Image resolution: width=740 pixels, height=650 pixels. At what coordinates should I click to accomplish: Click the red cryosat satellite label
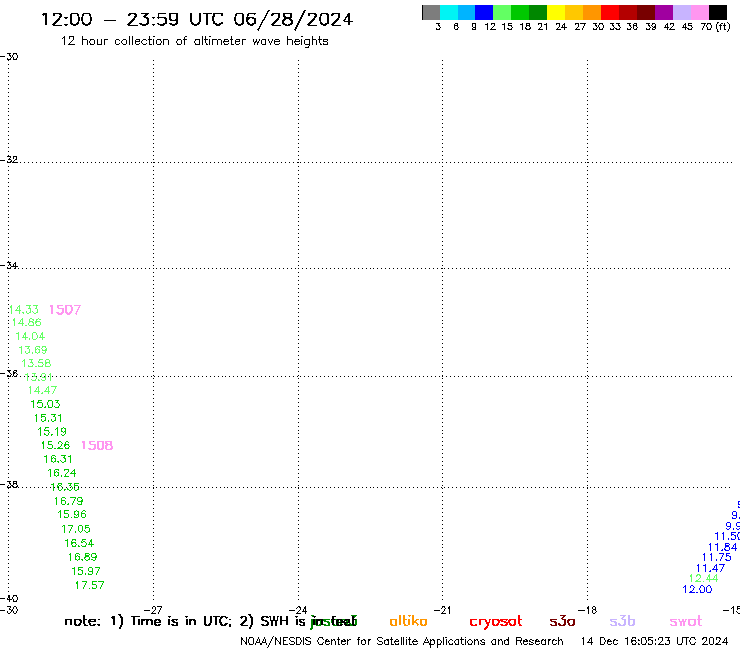point(496,622)
